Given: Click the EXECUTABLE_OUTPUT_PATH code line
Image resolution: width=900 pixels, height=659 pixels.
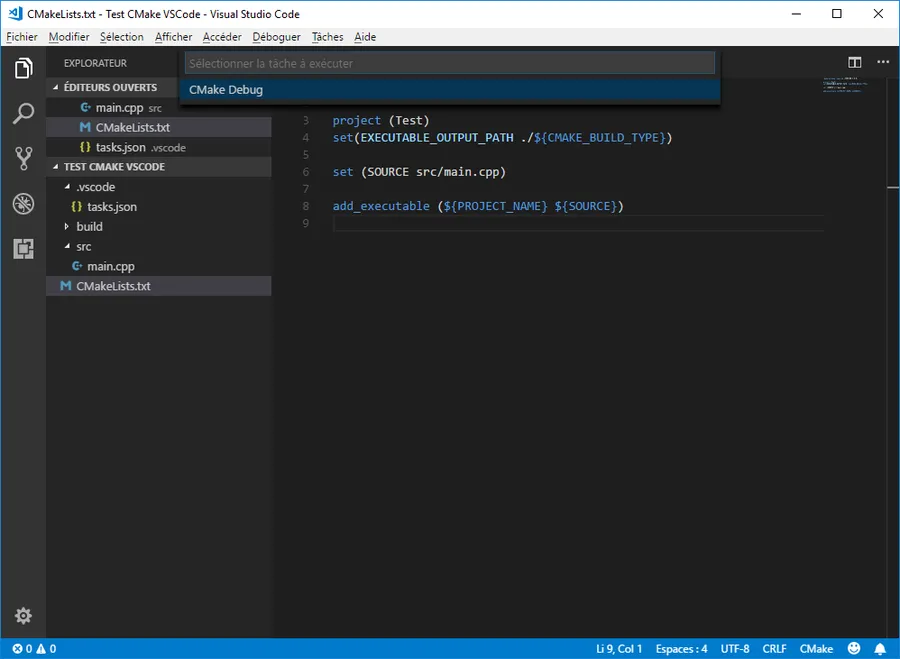Looking at the screenshot, I should 502,138.
